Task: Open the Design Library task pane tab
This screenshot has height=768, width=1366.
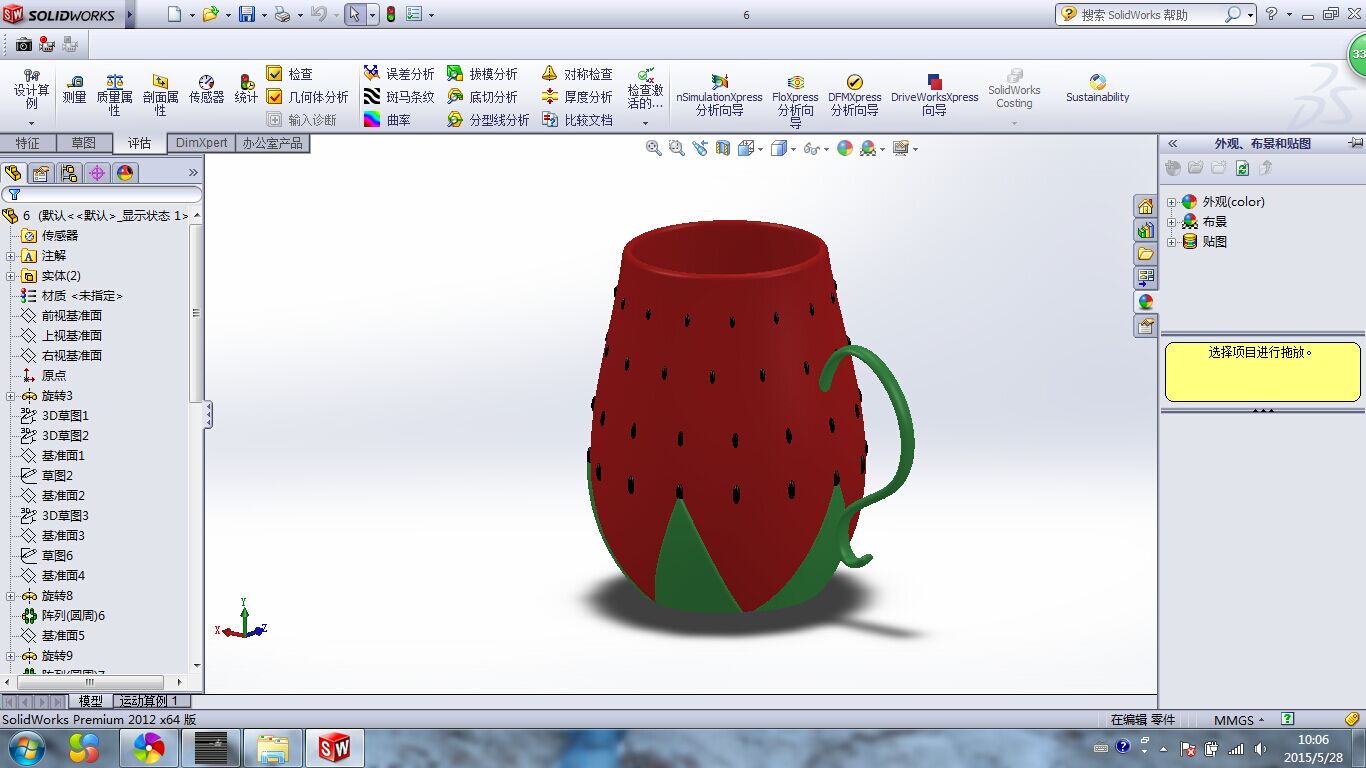Action: [x=1145, y=230]
